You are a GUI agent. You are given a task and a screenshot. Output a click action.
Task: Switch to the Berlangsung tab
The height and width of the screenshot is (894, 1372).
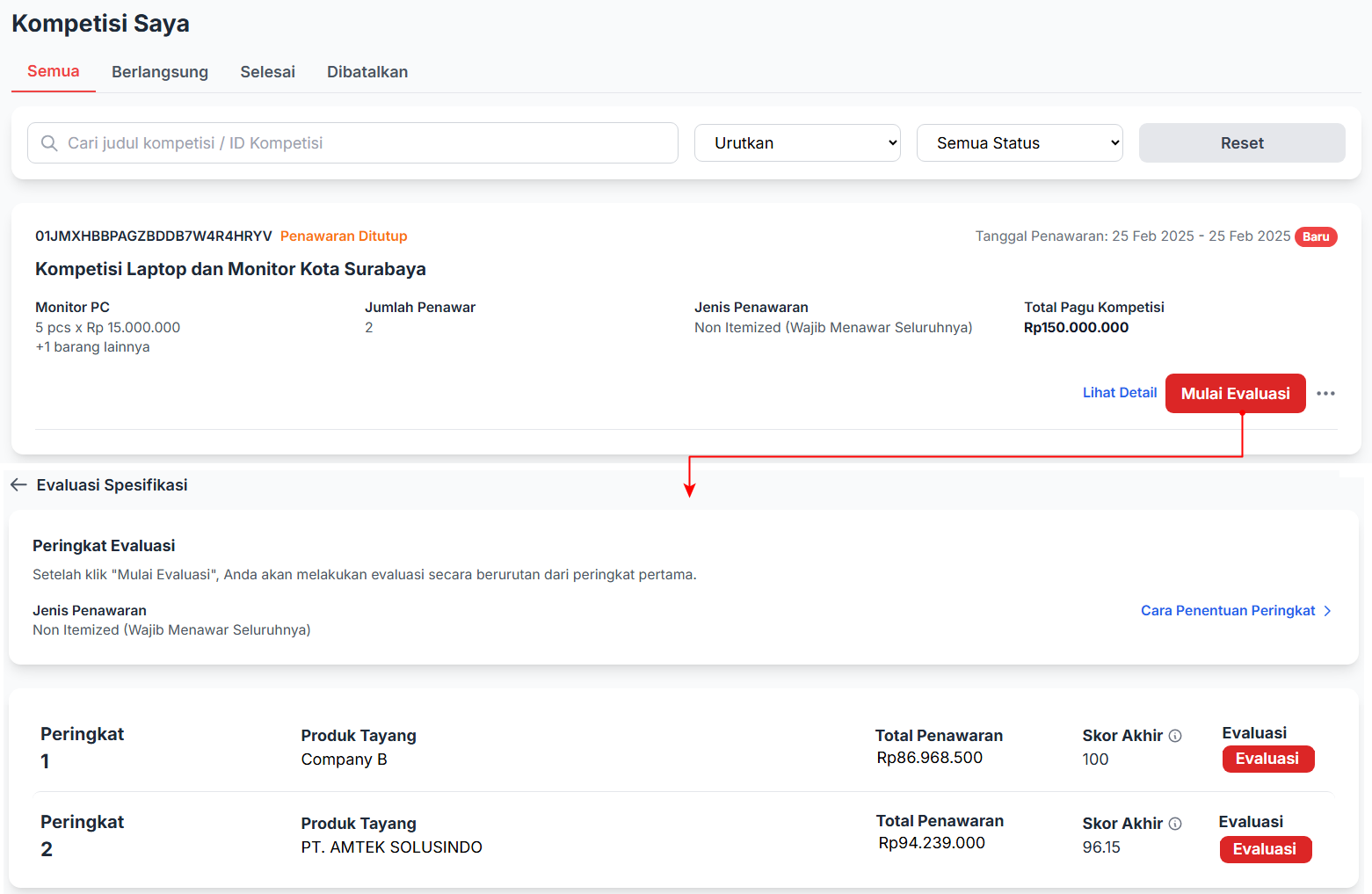(160, 72)
